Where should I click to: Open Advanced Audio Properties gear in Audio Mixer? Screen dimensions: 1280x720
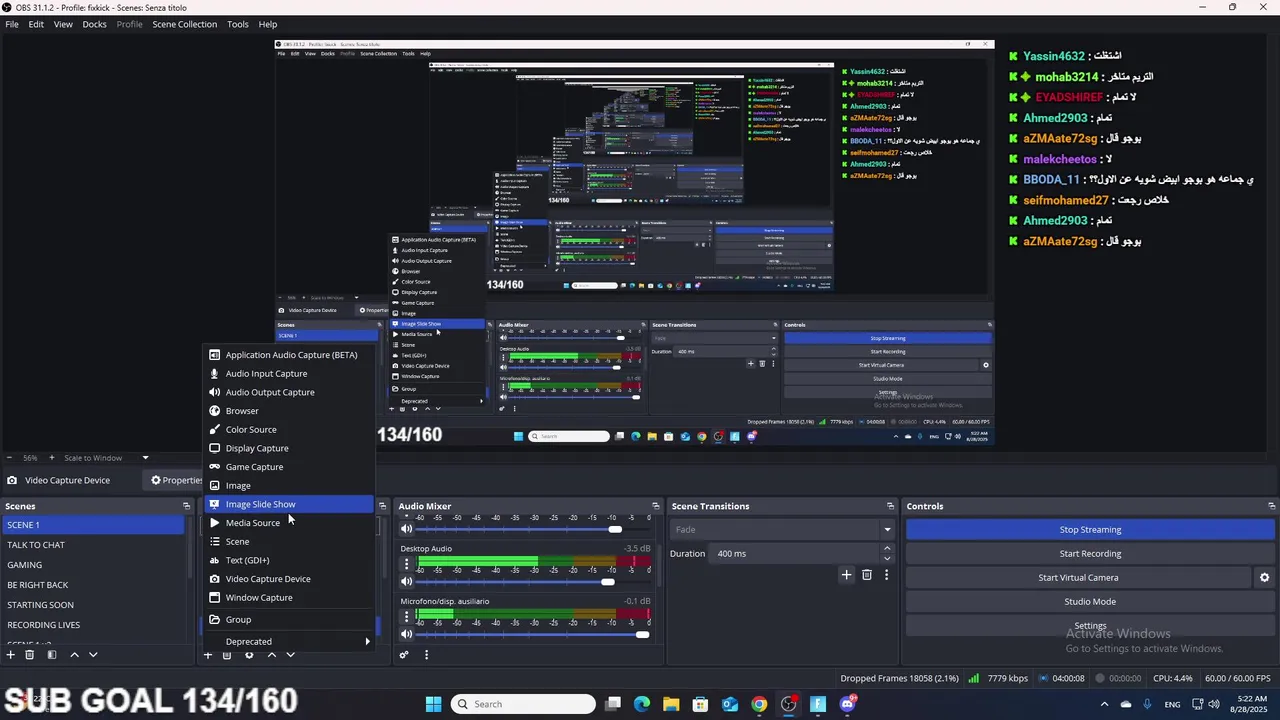[x=404, y=655]
